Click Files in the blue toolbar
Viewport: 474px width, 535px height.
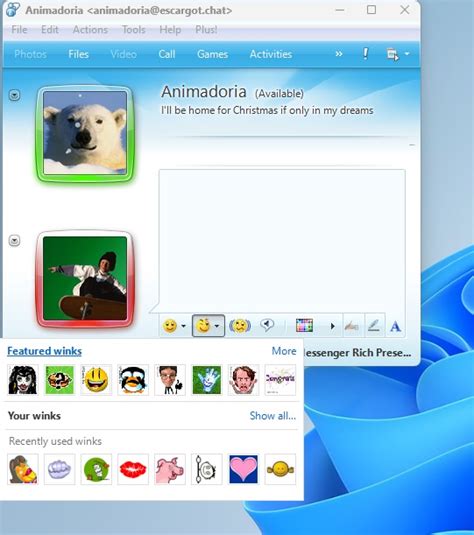78,54
